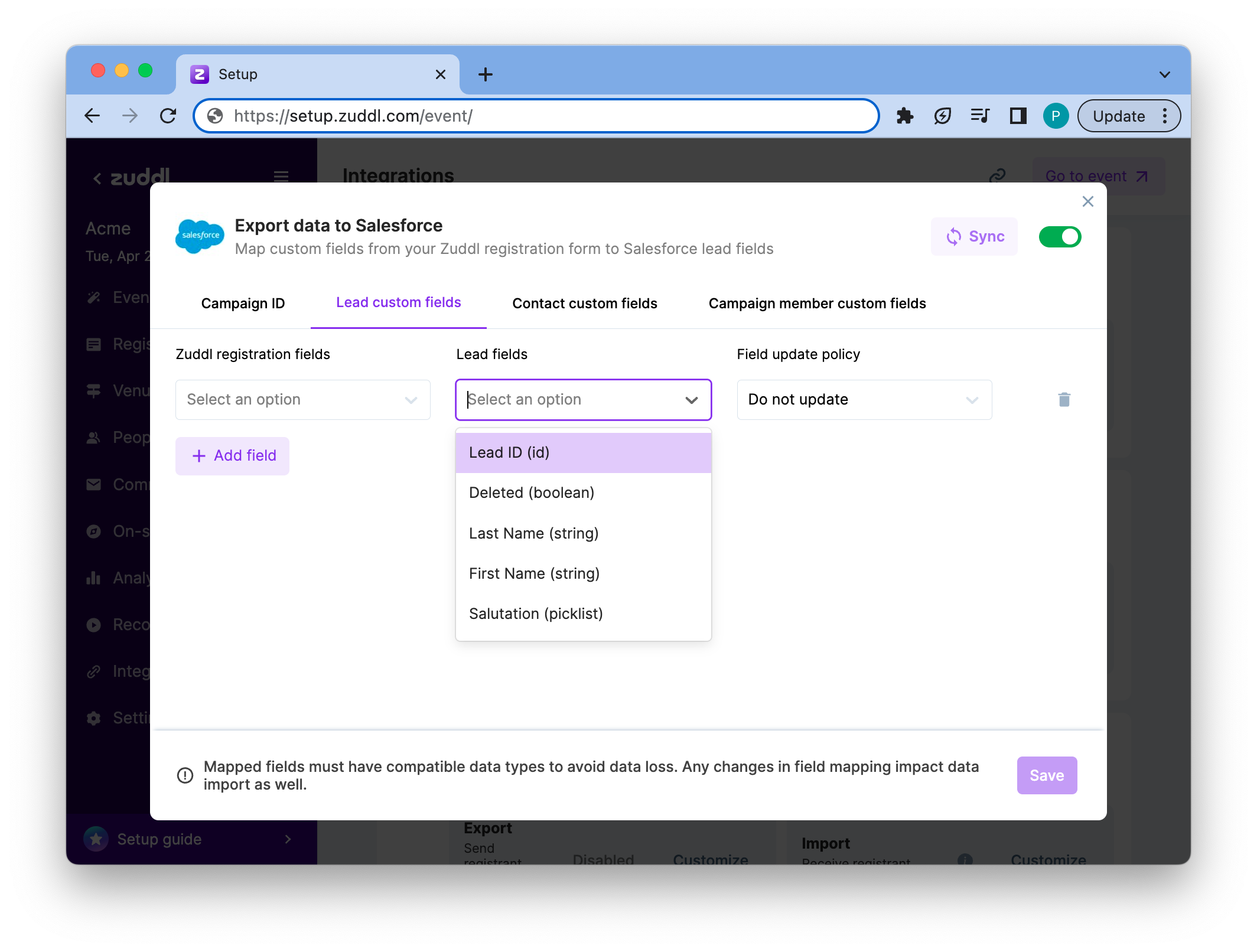This screenshot has width=1257, height=952.
Task: Click the browser forward arrow
Action: pos(130,116)
